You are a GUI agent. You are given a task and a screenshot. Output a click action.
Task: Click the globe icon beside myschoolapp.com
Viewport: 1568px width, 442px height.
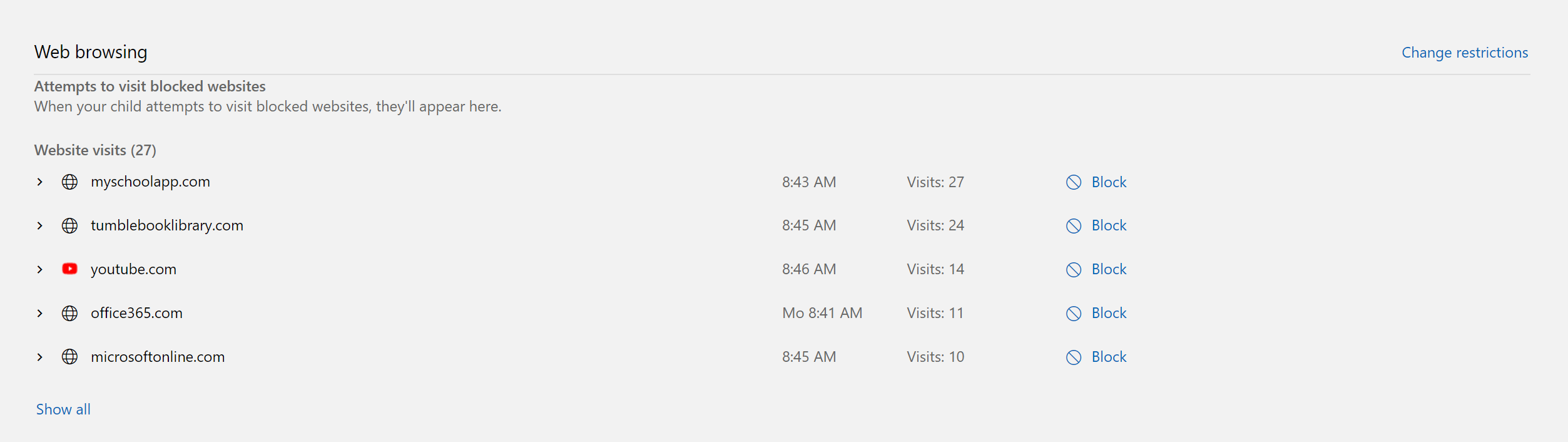click(69, 182)
